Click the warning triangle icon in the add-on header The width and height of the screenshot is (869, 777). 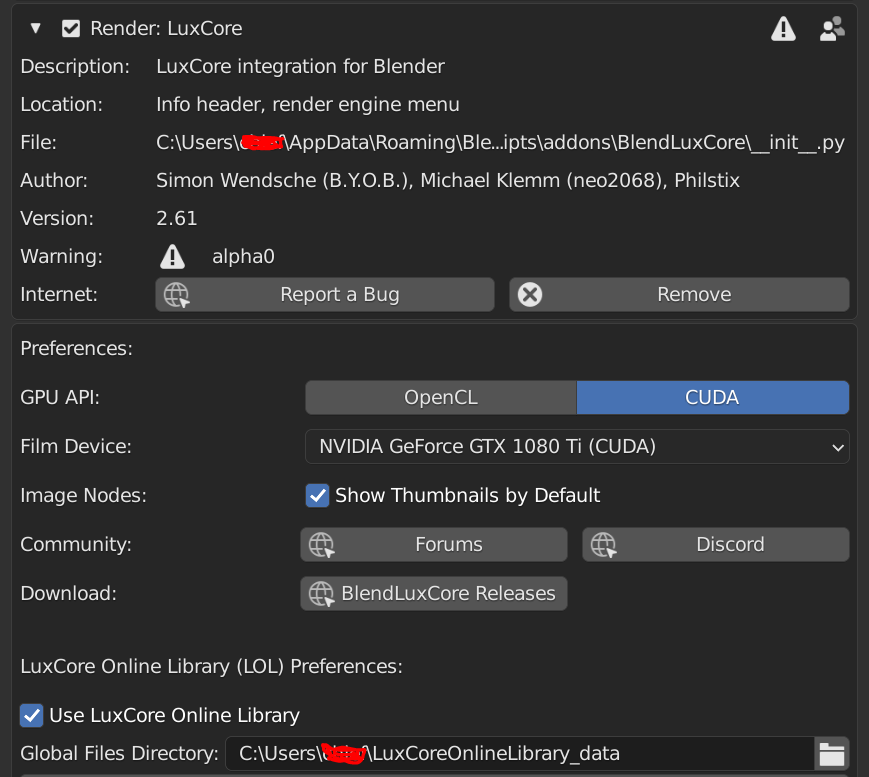[x=783, y=29]
